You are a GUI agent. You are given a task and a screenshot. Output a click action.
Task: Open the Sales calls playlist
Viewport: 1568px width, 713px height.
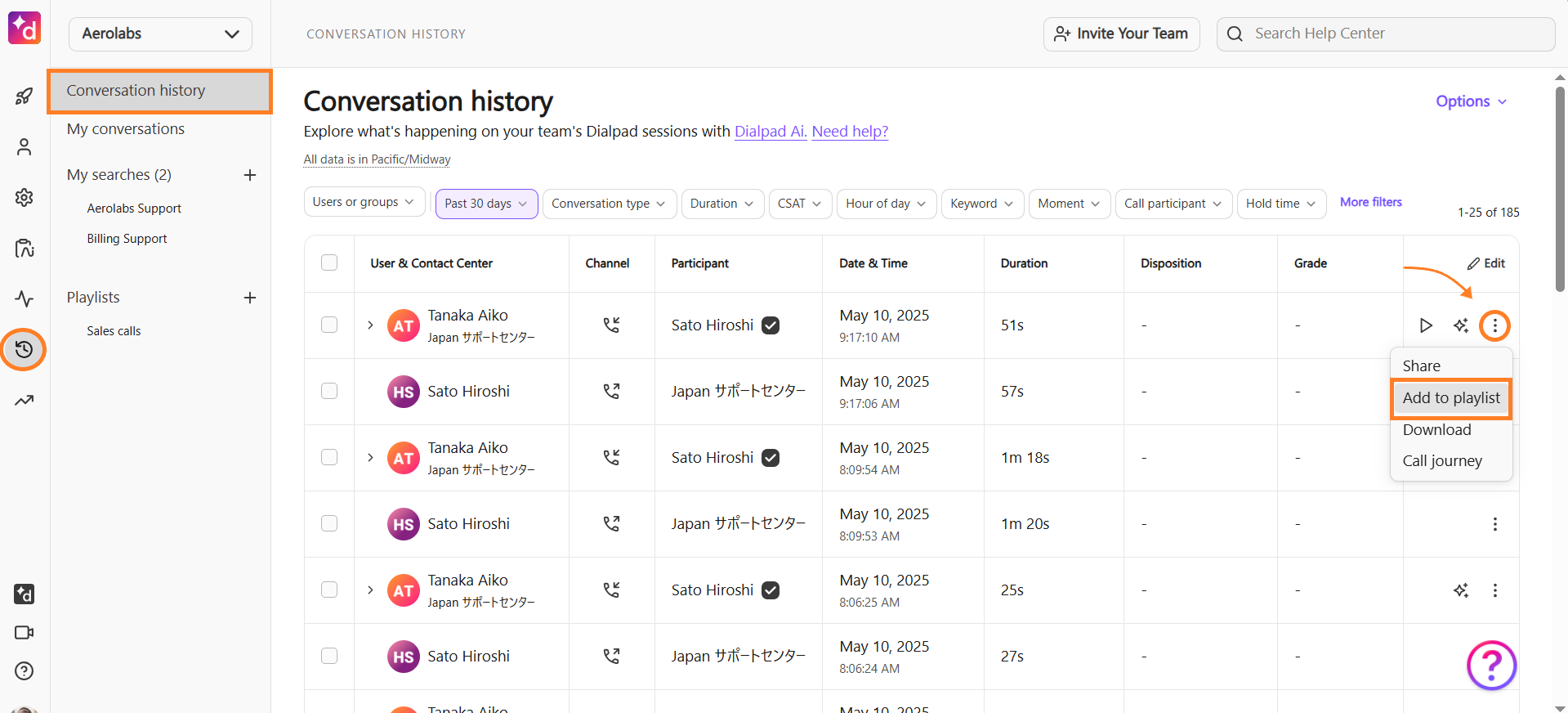pyautogui.click(x=114, y=331)
